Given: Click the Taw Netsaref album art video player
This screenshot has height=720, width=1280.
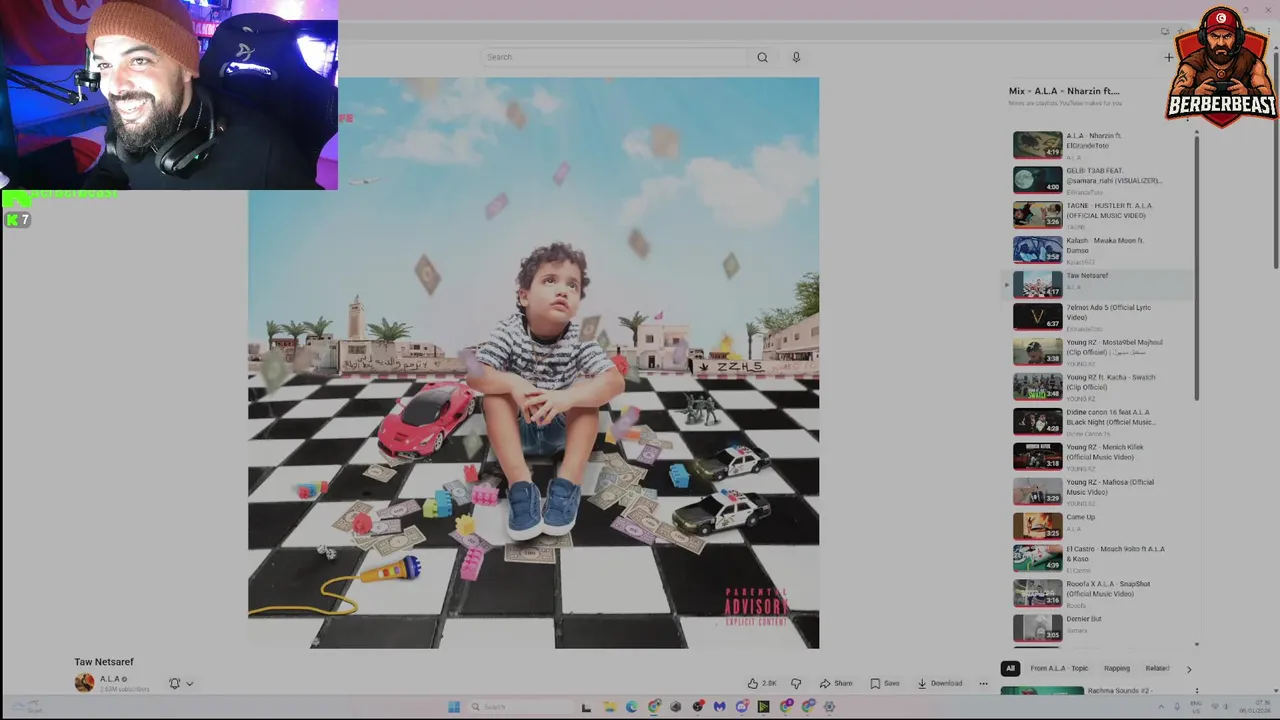Looking at the screenshot, I should point(533,363).
